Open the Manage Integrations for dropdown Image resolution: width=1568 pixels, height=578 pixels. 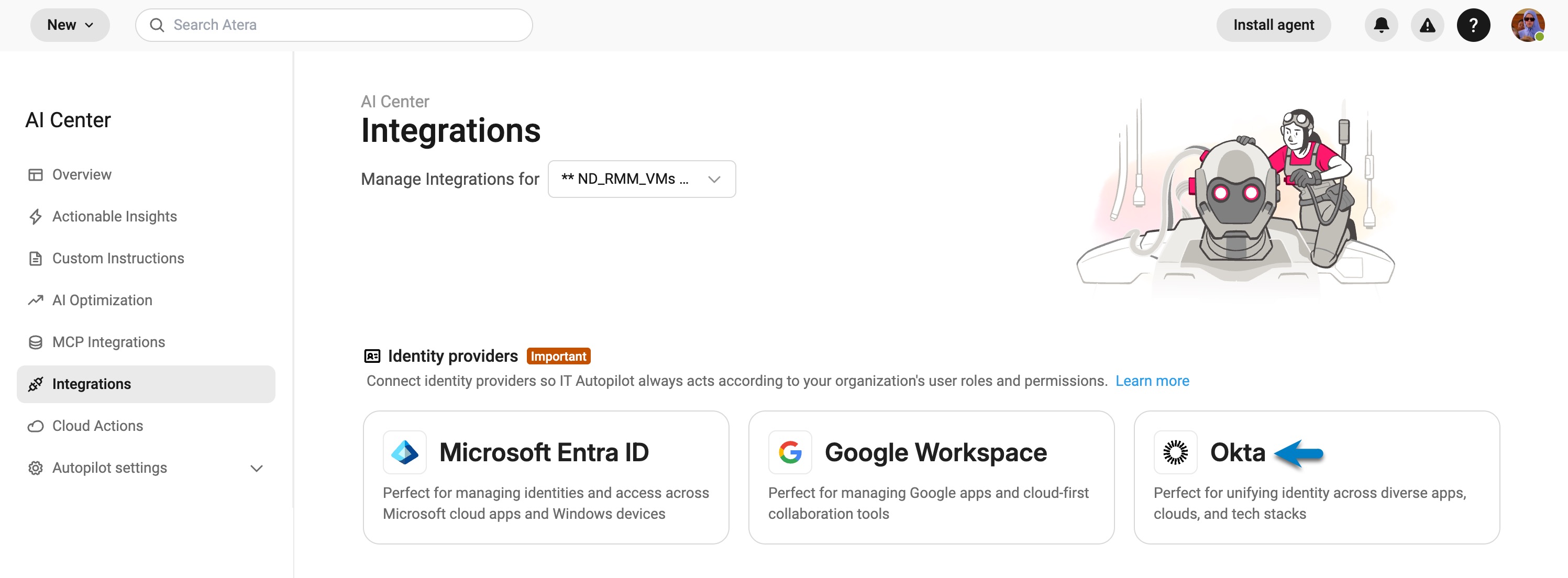pyautogui.click(x=642, y=179)
